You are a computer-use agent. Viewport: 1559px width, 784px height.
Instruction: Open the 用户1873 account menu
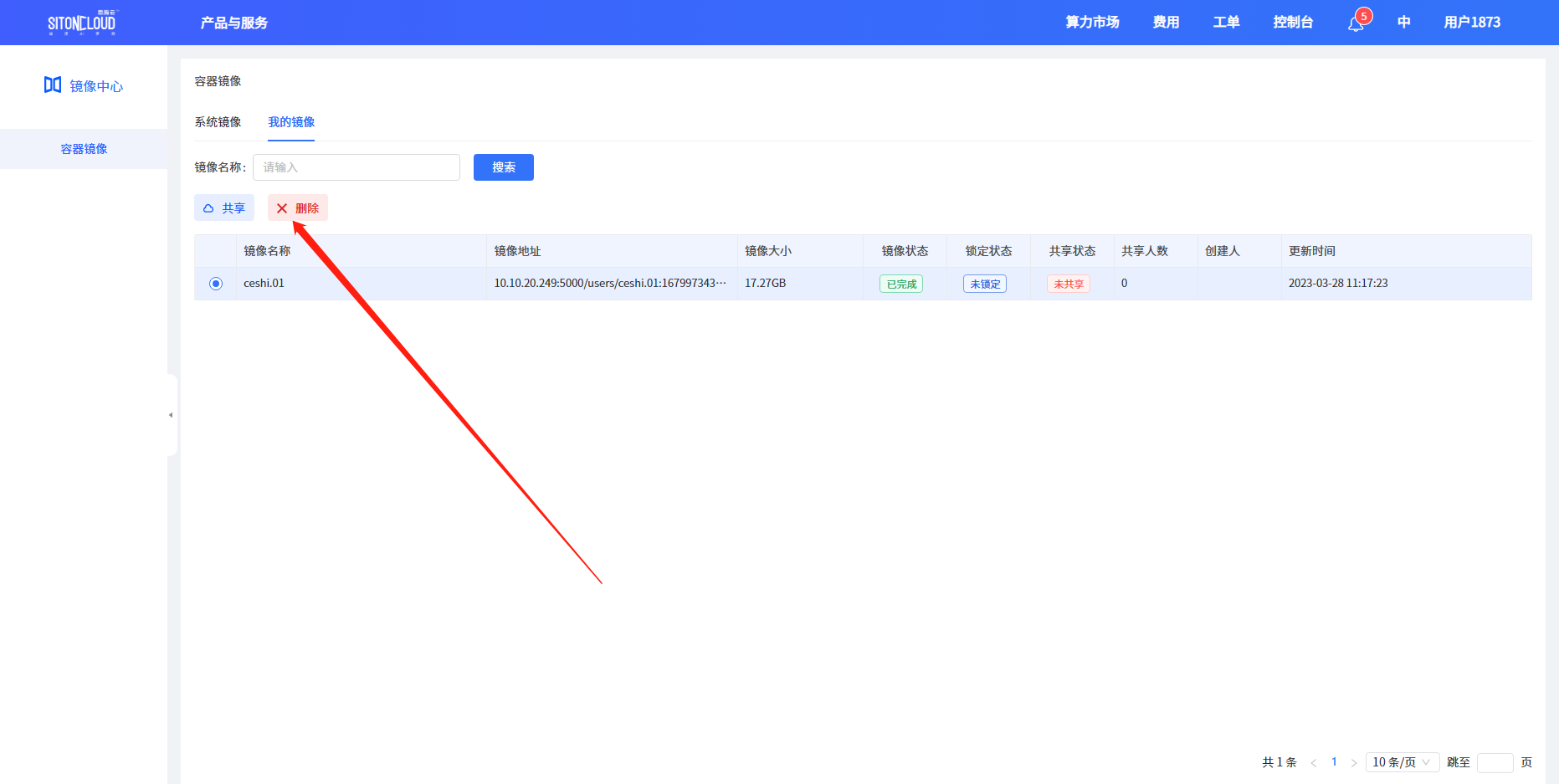(x=1472, y=23)
